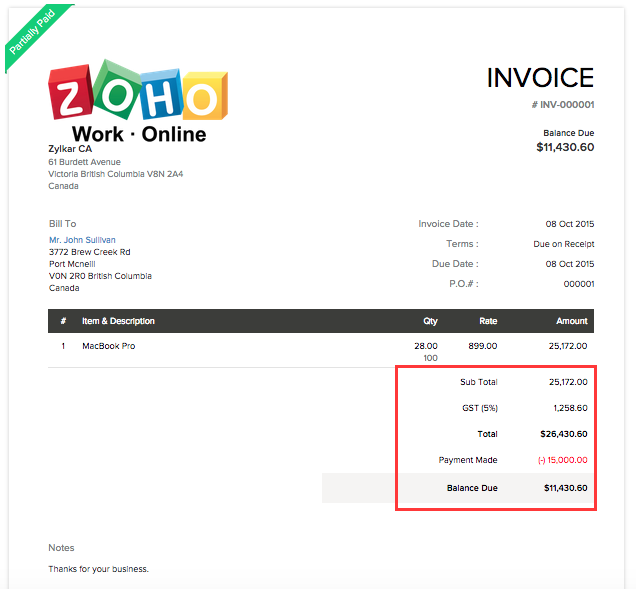Click the GST (5%) label

480,408
